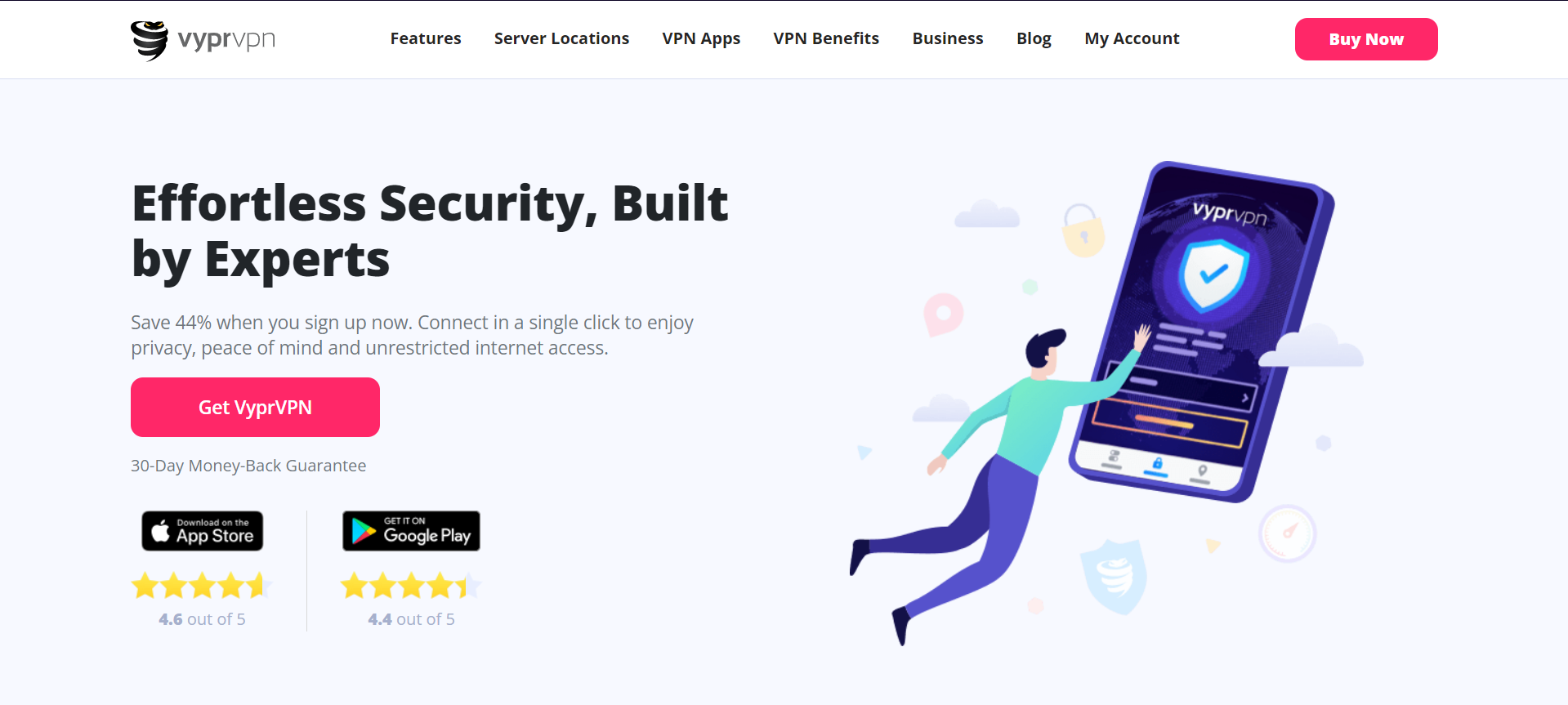Select the Business nav link
The image size is (1568, 705).
[948, 38]
